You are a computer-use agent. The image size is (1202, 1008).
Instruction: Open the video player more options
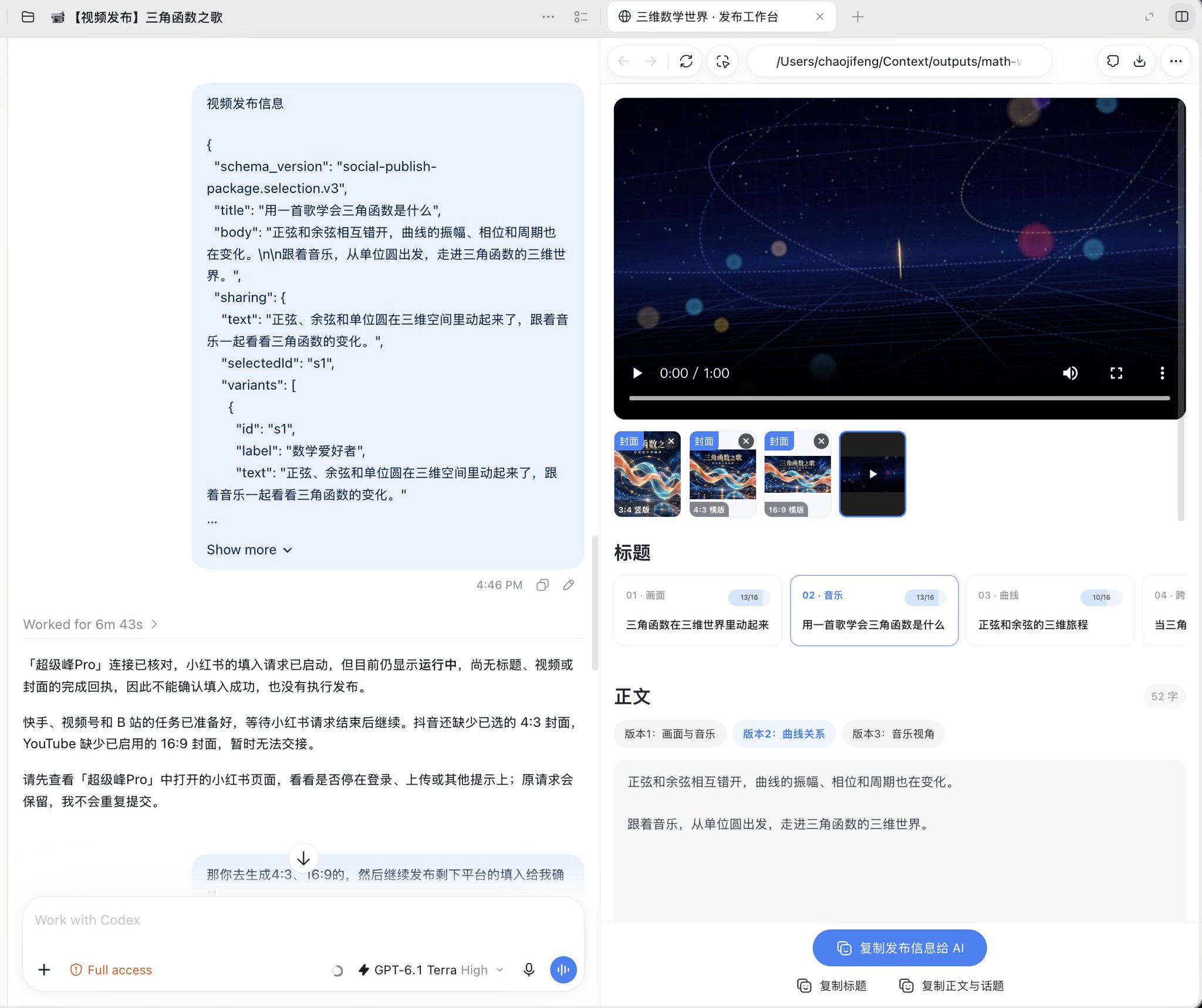pos(1162,373)
